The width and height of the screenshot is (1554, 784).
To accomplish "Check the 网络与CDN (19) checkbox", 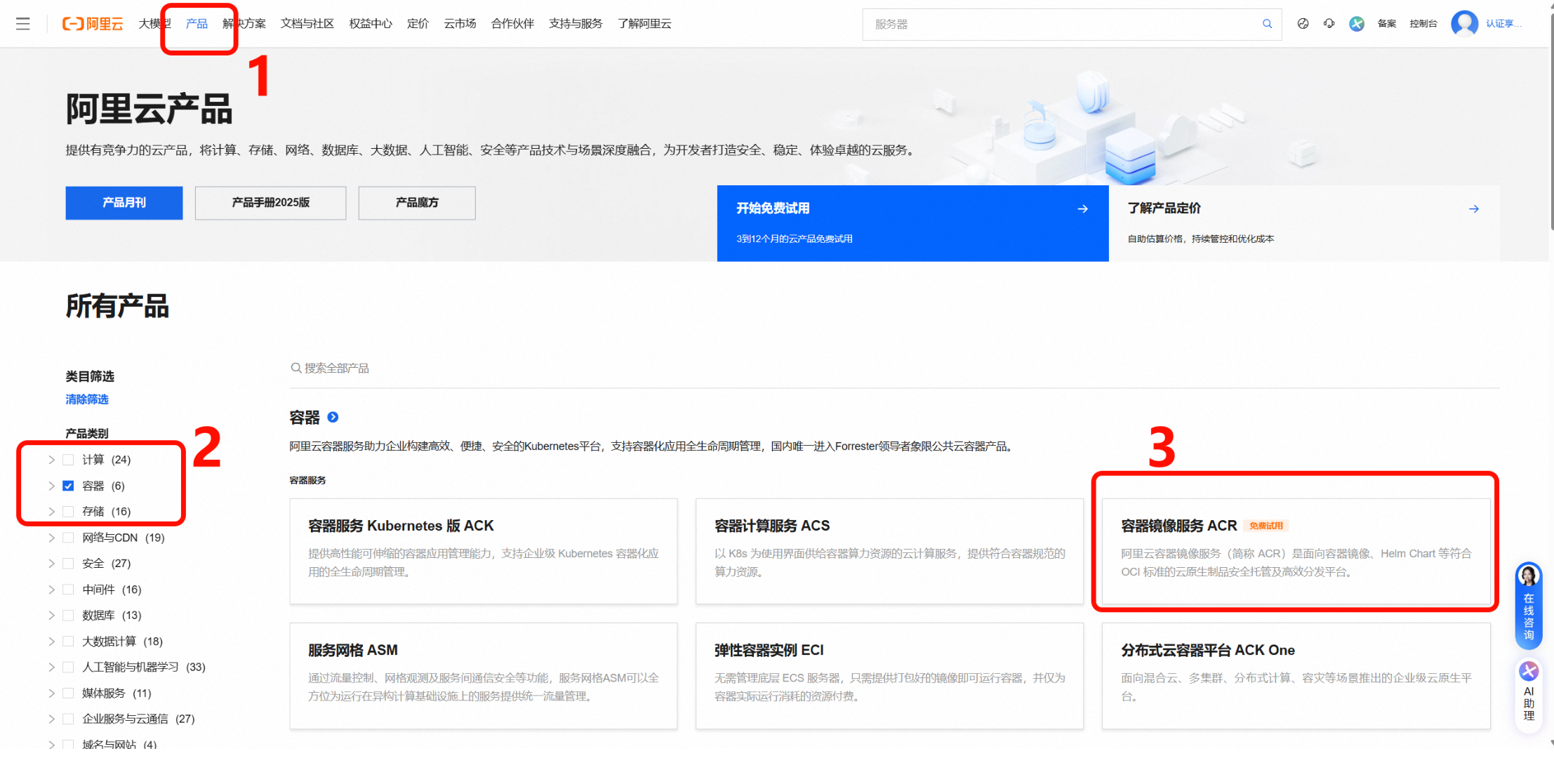I will click(68, 538).
